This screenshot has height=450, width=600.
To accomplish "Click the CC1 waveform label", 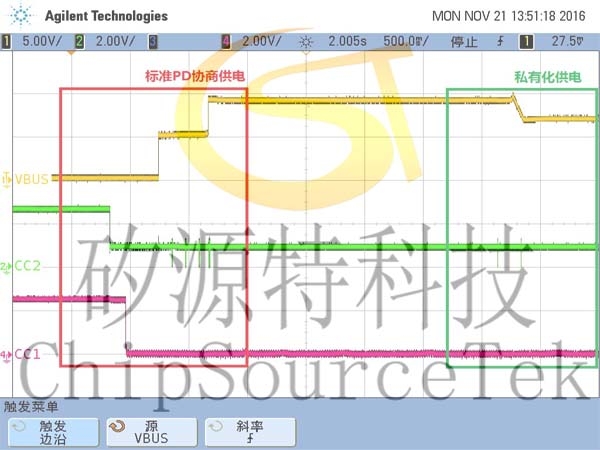I will coord(27,354).
